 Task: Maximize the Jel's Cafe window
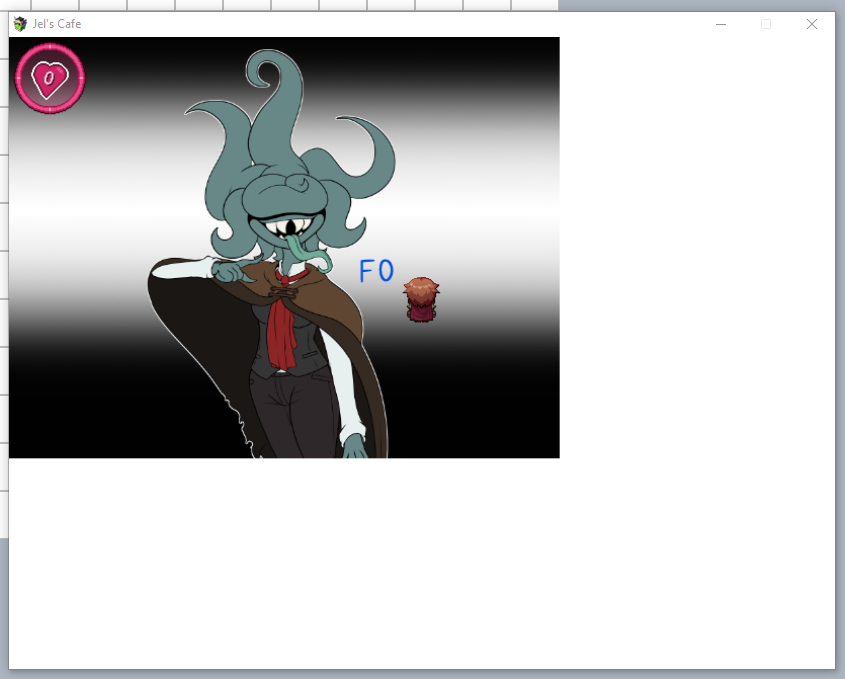[766, 24]
